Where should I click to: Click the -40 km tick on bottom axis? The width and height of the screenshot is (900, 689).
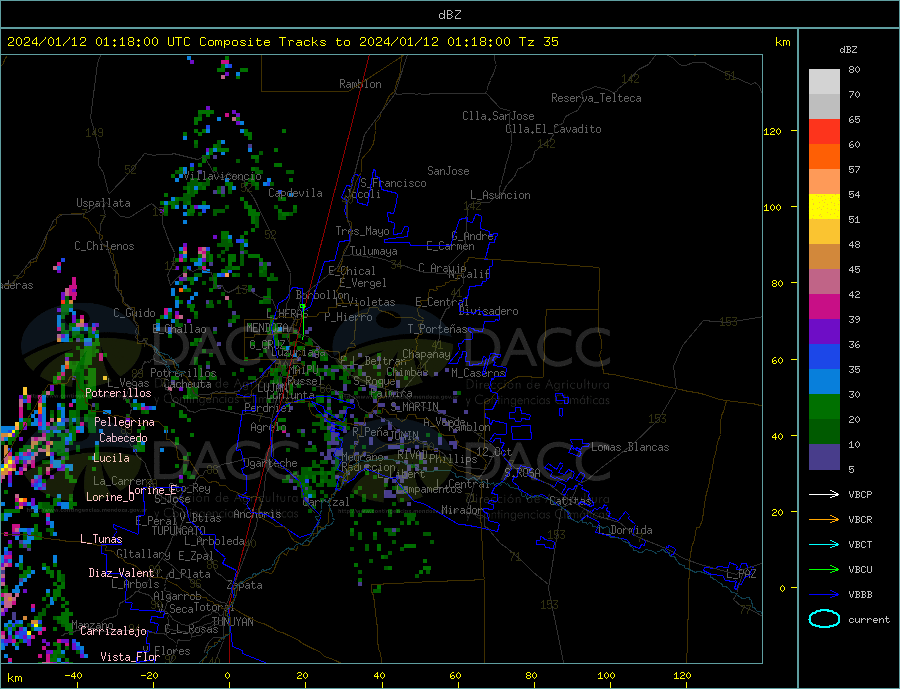[73, 676]
